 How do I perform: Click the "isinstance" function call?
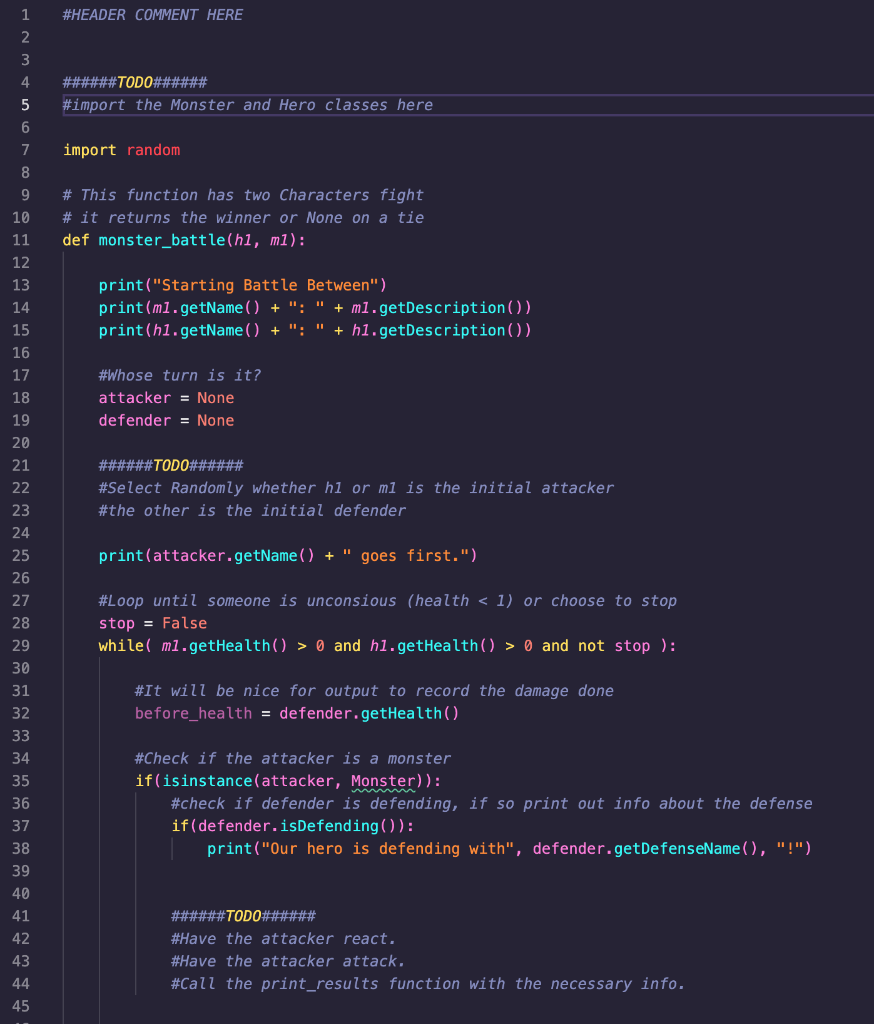[x=207, y=781]
